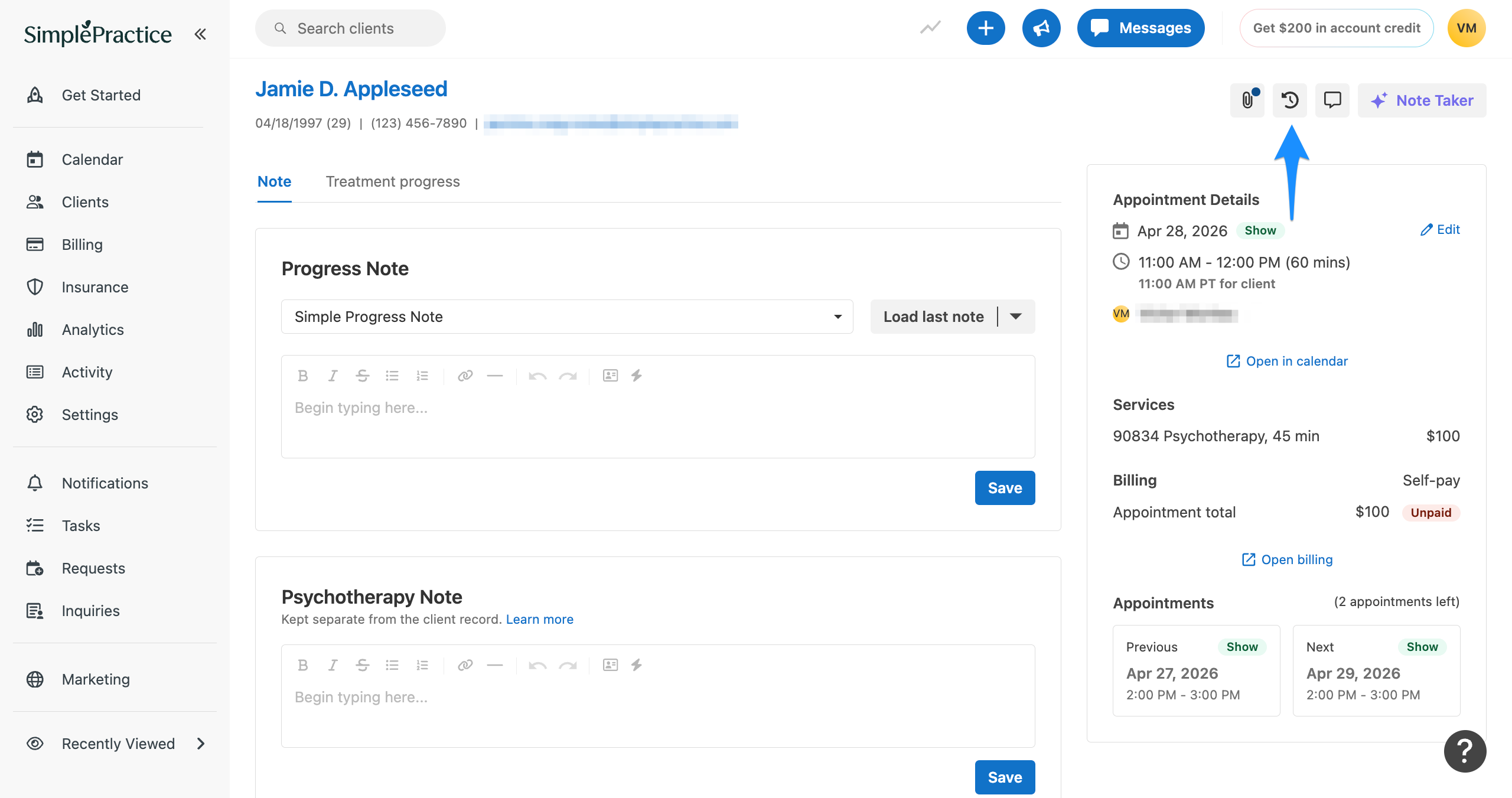1512x798 pixels.
Task: Click client info card icon in Progress Note toolbar
Action: point(610,376)
